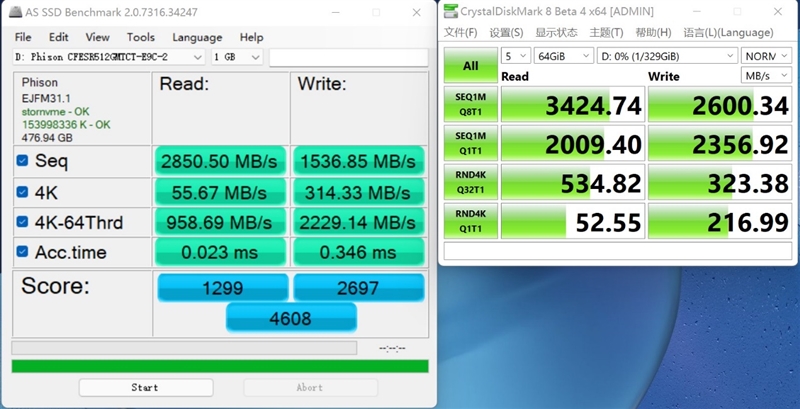
Task: Open the Help menu in AS SSD
Action: pos(252,37)
